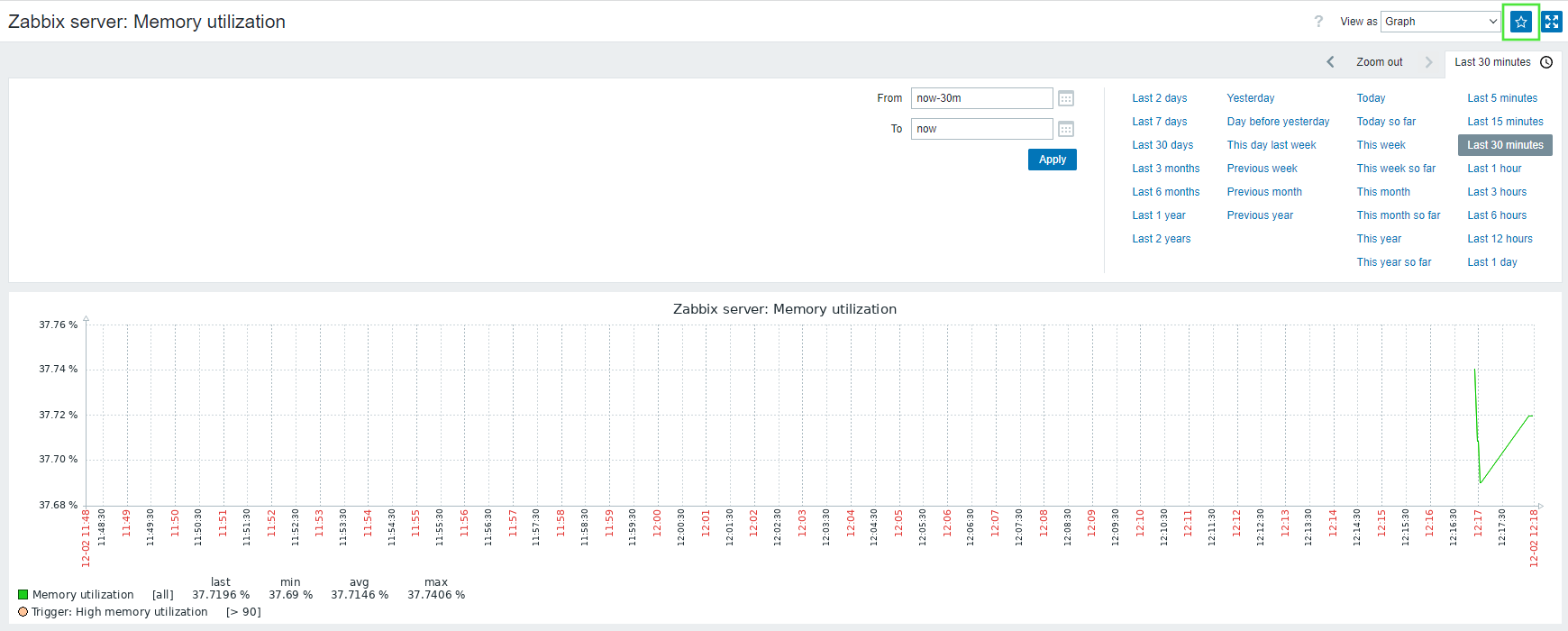This screenshot has width=1568, height=631.
Task: Click the clock icon on time tab
Action: click(x=1546, y=62)
